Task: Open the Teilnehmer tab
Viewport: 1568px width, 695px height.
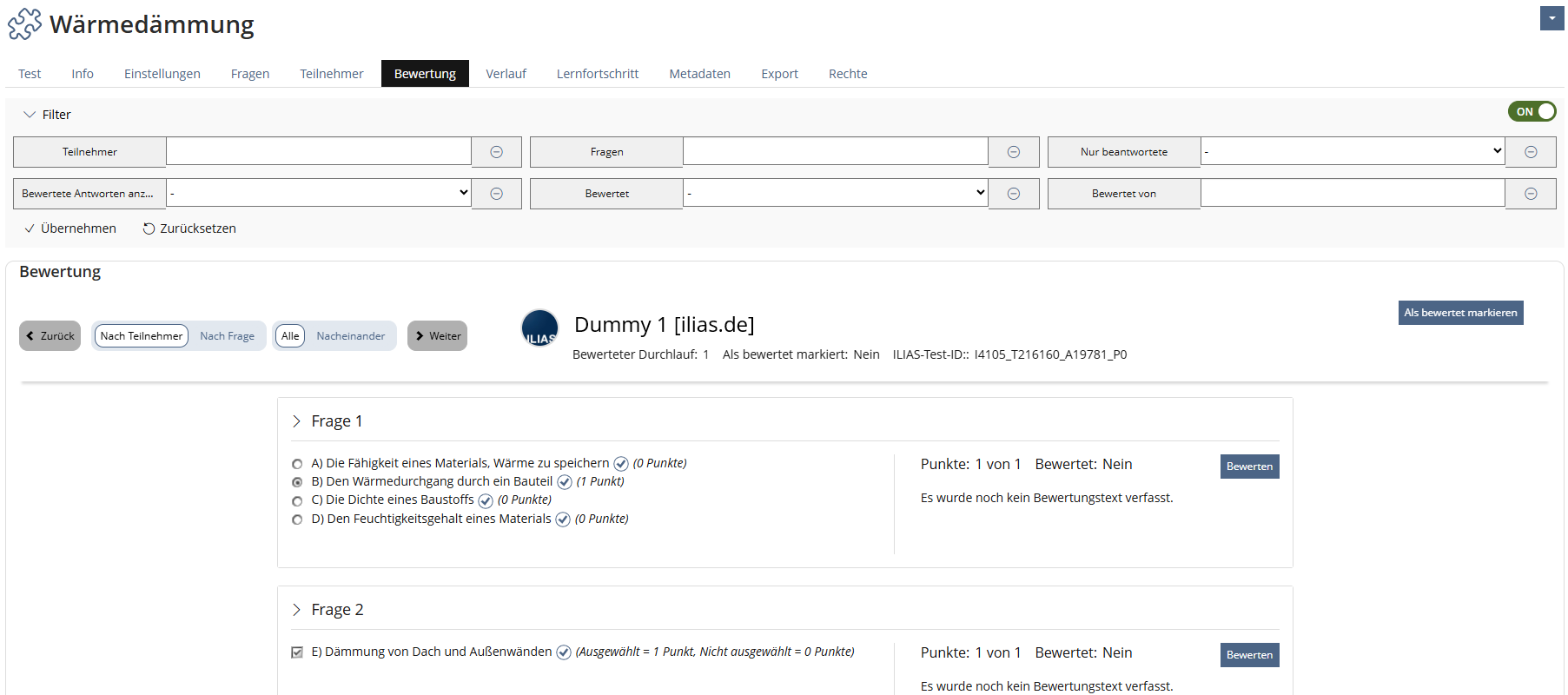Action: pos(332,74)
